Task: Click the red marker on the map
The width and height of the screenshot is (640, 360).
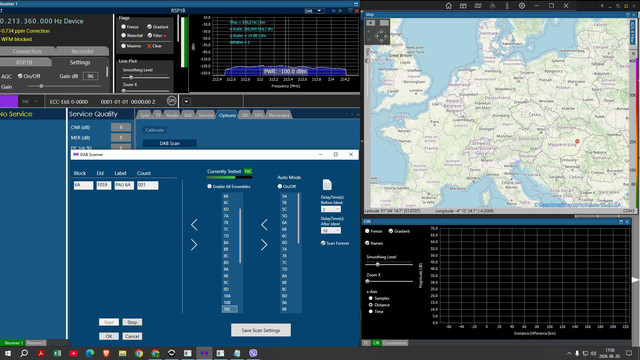Action: (x=577, y=141)
